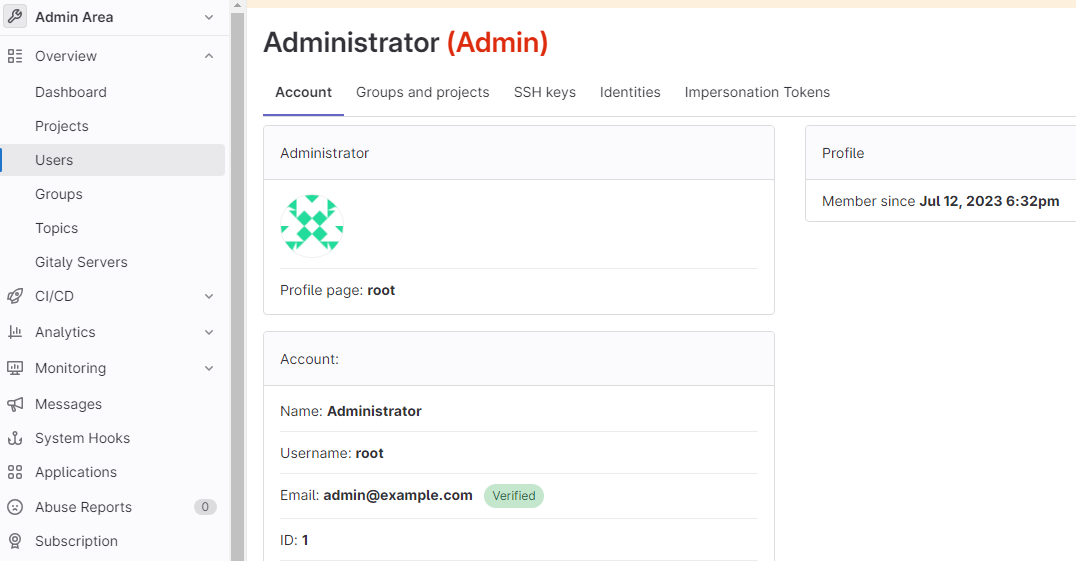
Task: Collapse the Overview section chevron
Action: tap(209, 56)
